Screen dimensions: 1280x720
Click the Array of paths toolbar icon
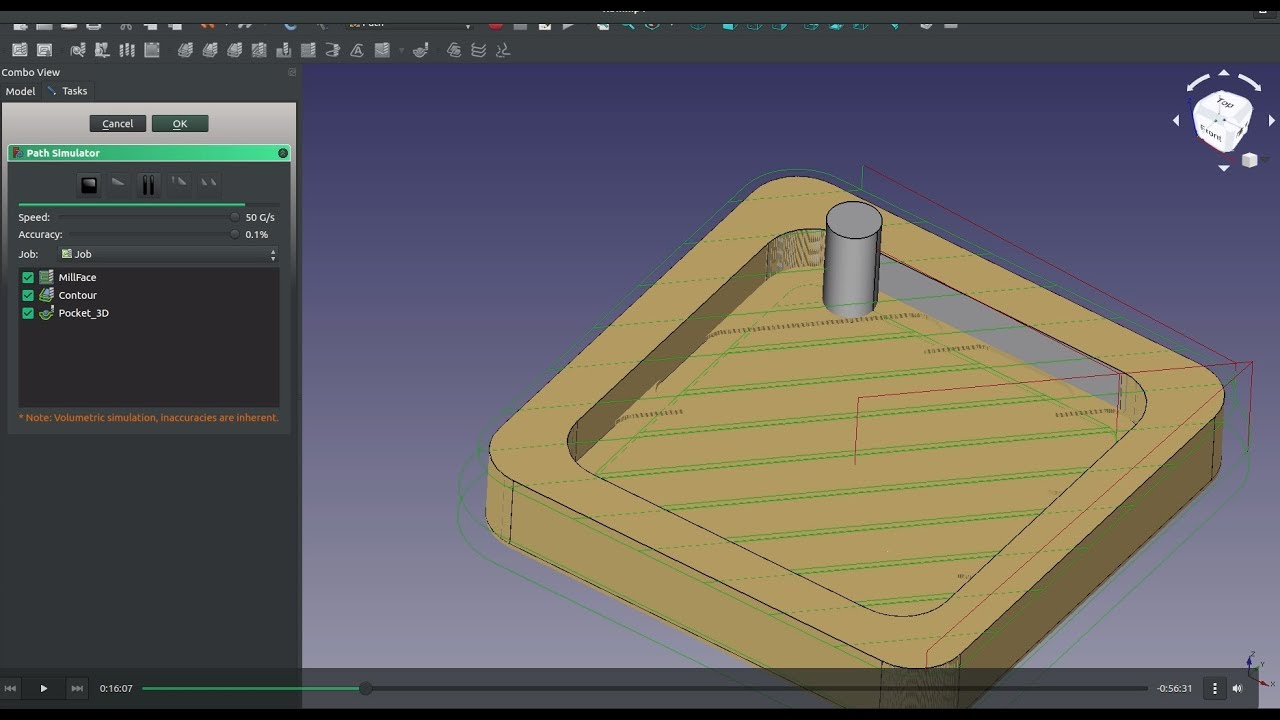(479, 50)
